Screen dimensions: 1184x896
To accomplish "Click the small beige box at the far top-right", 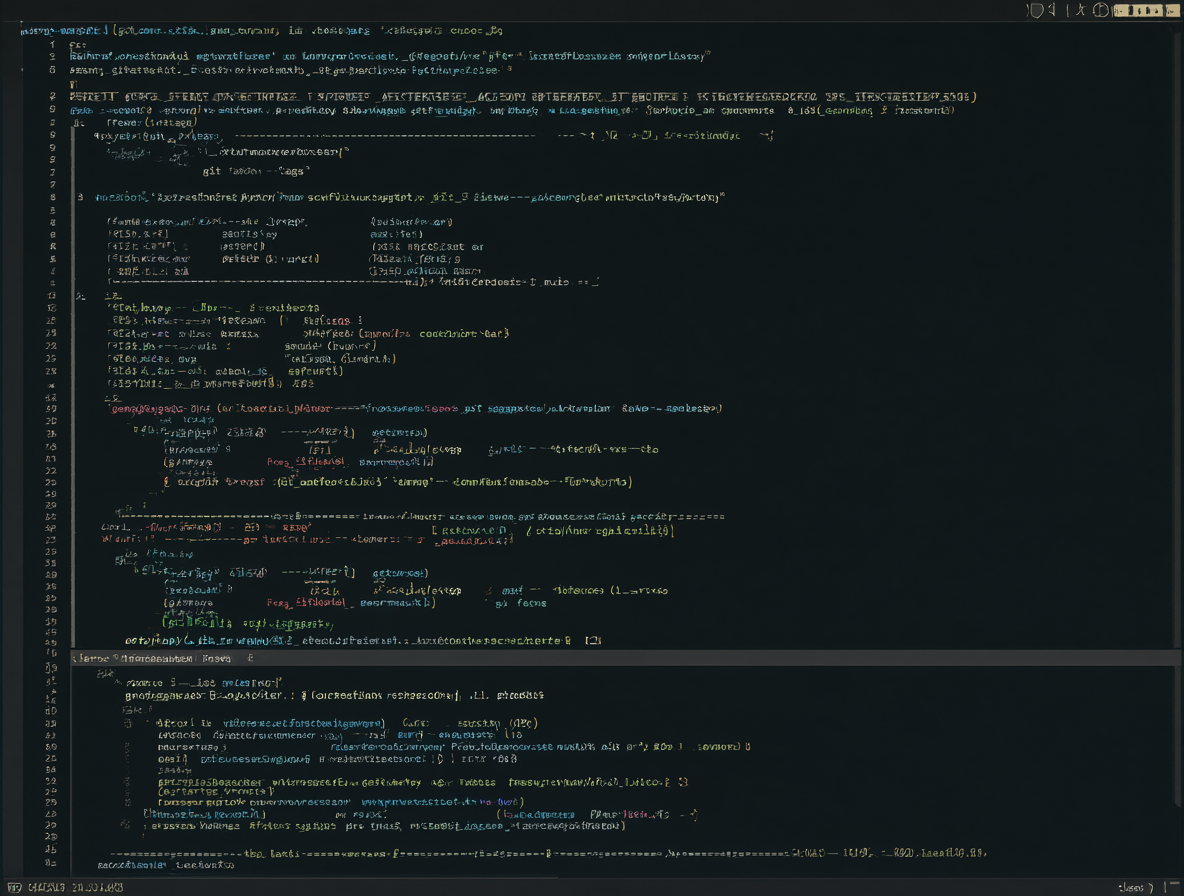I will [1173, 11].
